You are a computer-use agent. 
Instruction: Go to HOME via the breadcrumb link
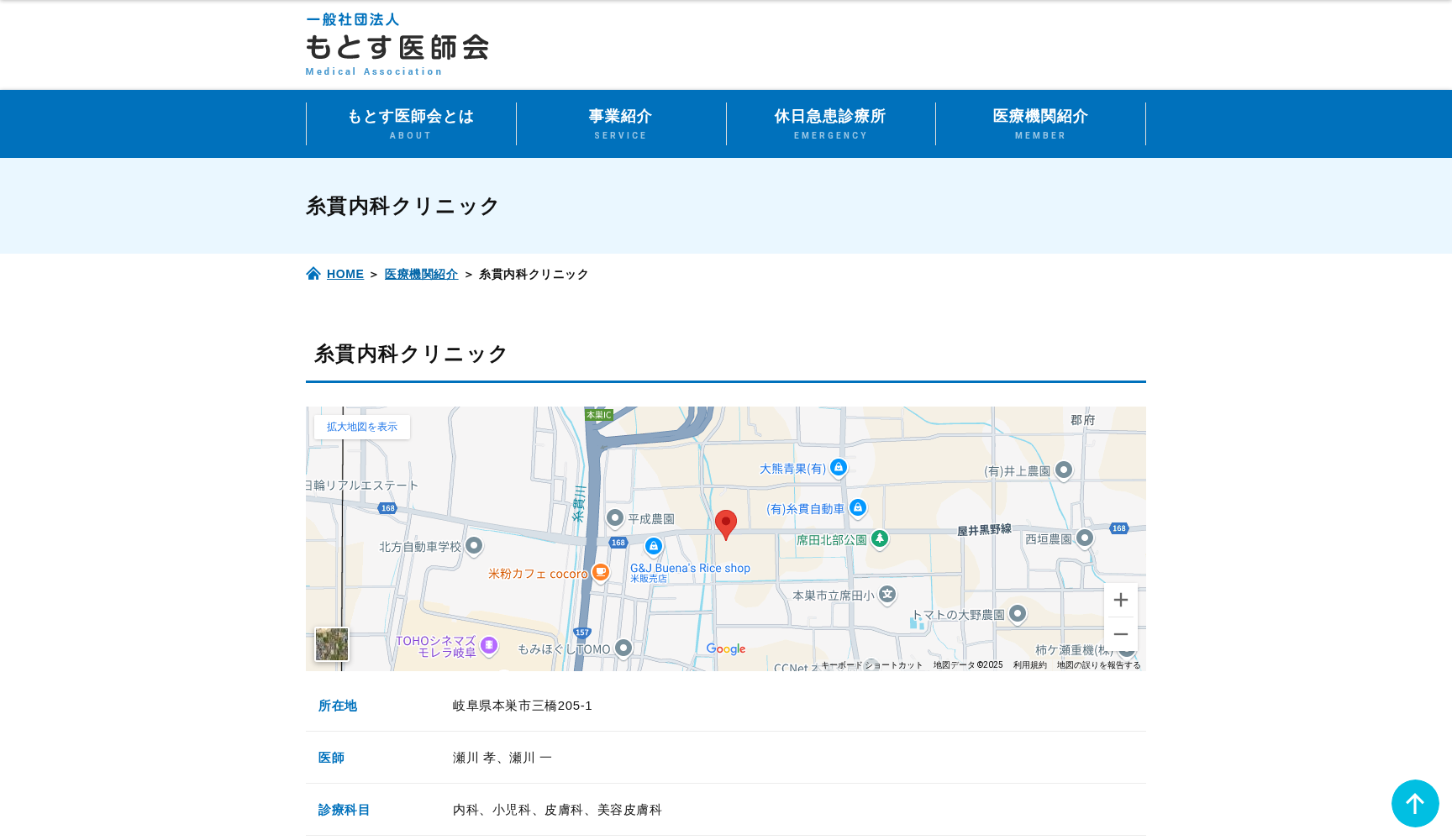345,273
